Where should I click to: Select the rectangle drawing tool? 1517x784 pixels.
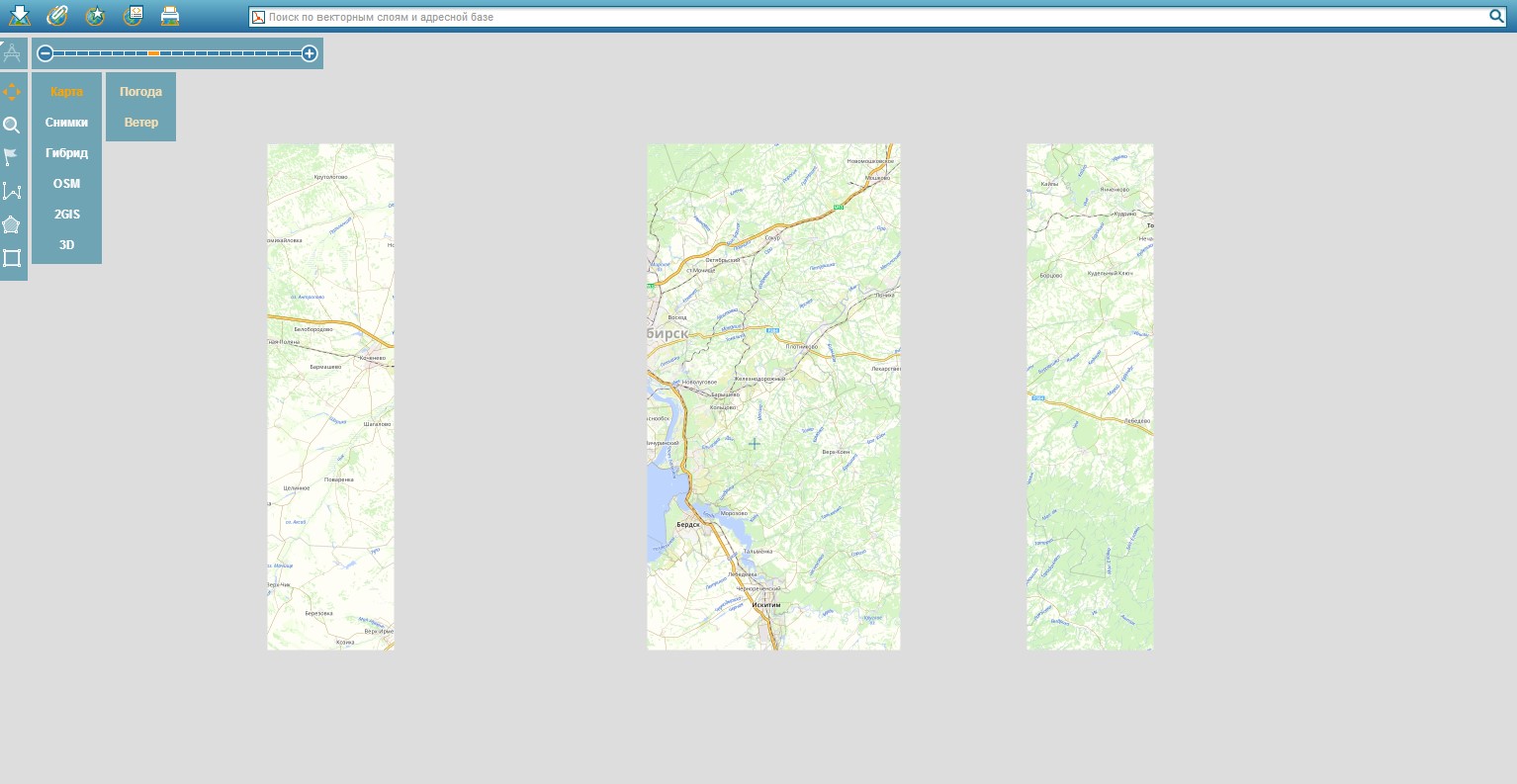[12, 258]
